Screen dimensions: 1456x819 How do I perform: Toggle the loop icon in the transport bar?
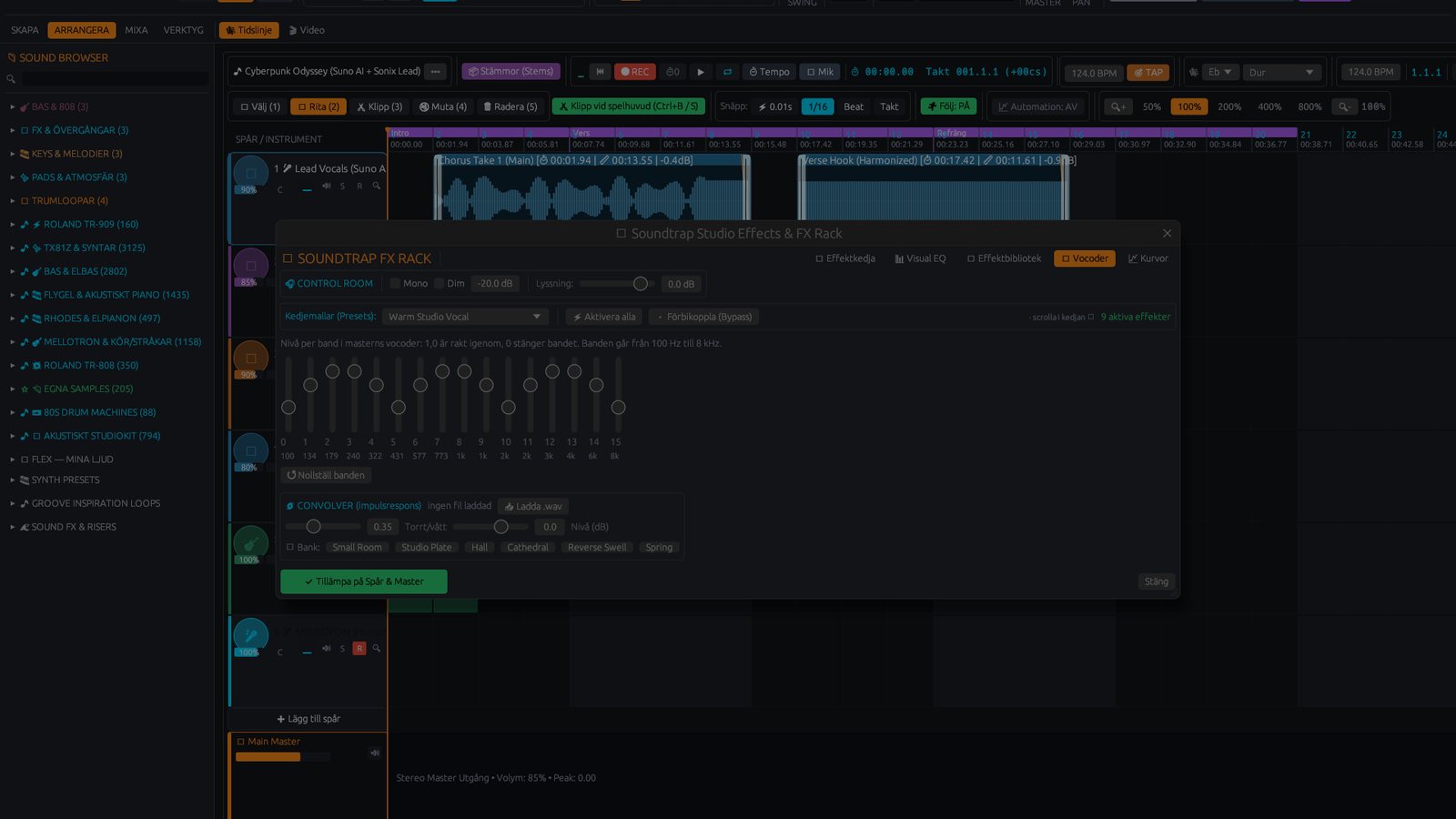click(x=727, y=72)
